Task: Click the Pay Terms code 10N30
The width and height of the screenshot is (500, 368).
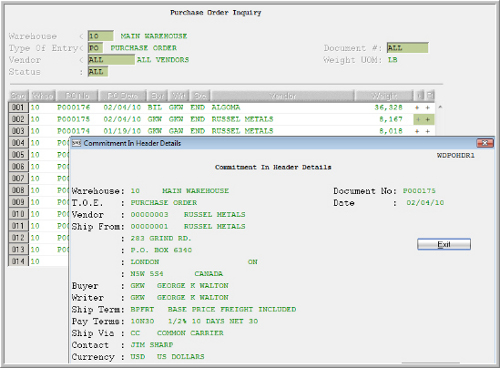Action: [x=142, y=321]
